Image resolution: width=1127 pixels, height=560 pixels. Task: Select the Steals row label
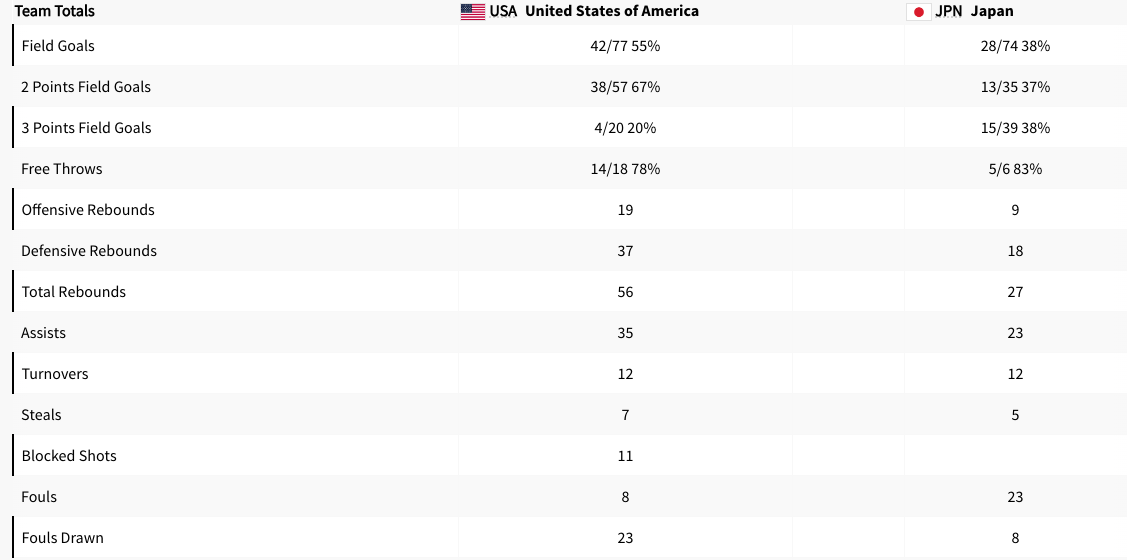[41, 415]
